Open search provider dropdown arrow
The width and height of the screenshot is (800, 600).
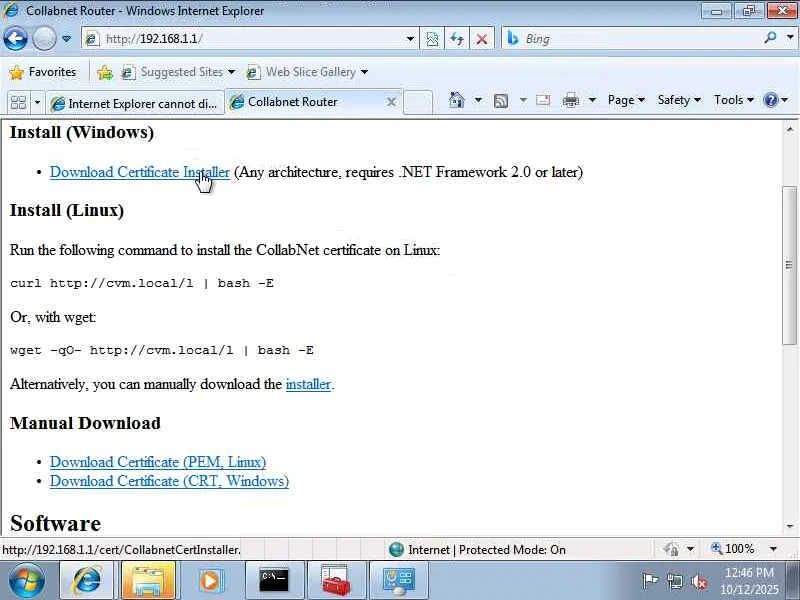(x=790, y=38)
